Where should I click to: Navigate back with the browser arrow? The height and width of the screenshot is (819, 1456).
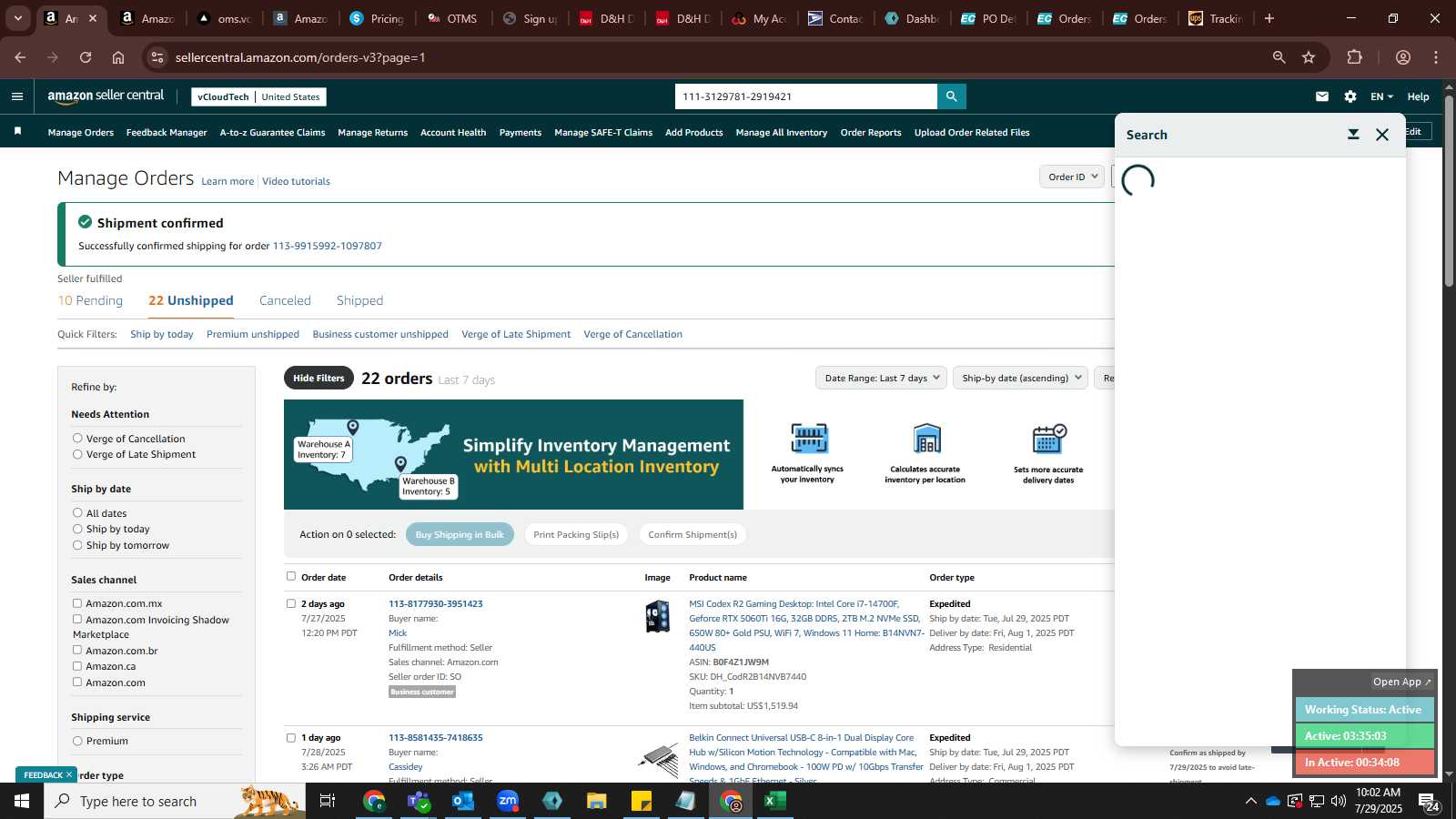pyautogui.click(x=20, y=57)
